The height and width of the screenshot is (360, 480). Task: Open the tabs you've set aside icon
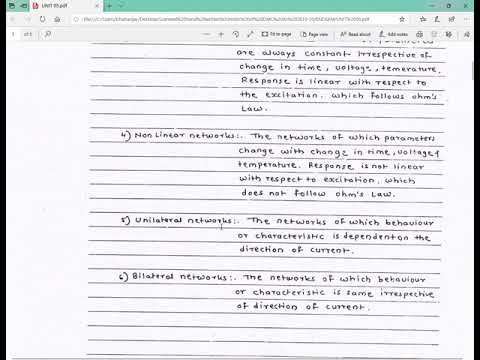pos(12,6)
